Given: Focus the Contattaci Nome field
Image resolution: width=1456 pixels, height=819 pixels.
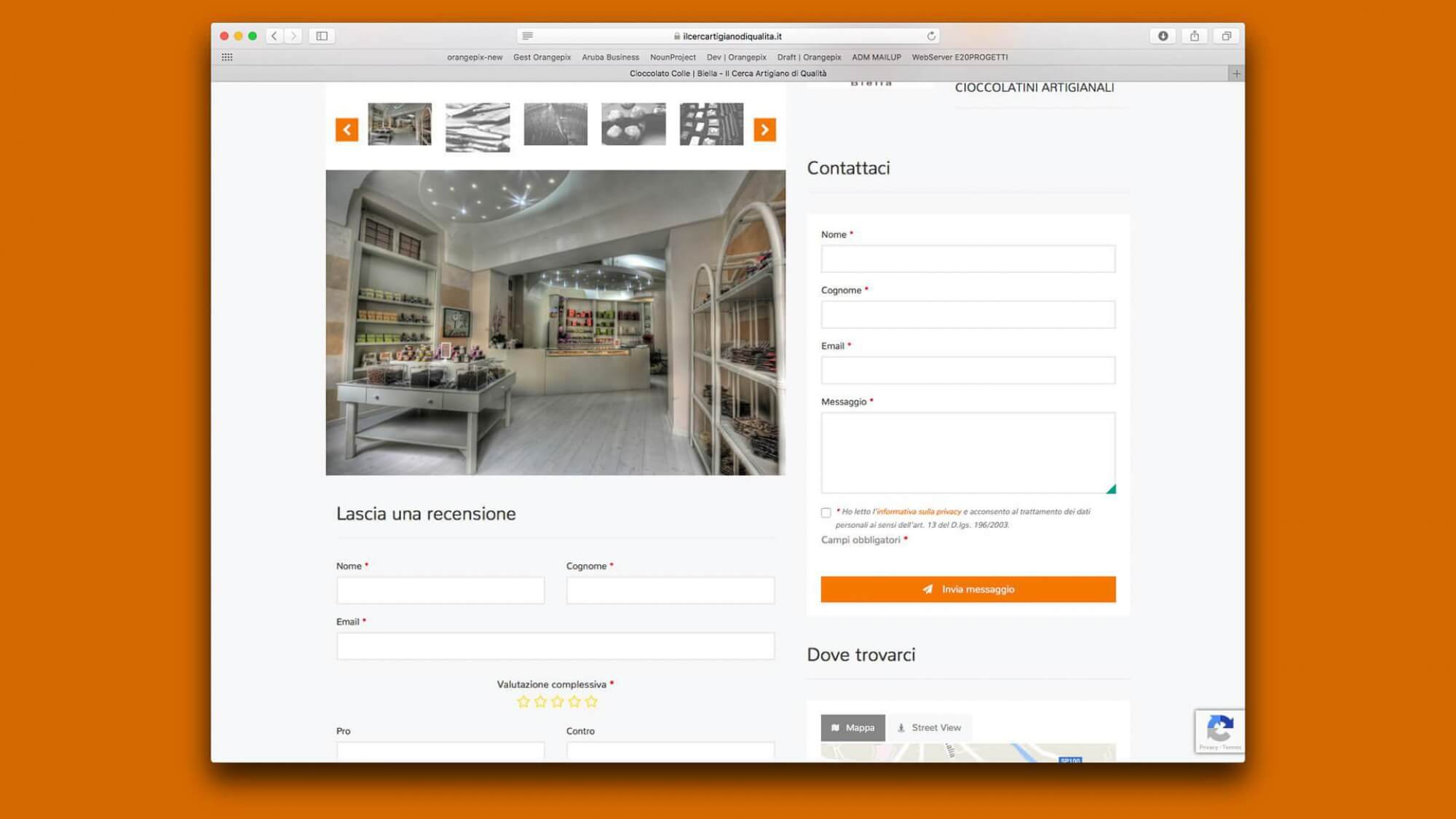Looking at the screenshot, I should coord(968,258).
